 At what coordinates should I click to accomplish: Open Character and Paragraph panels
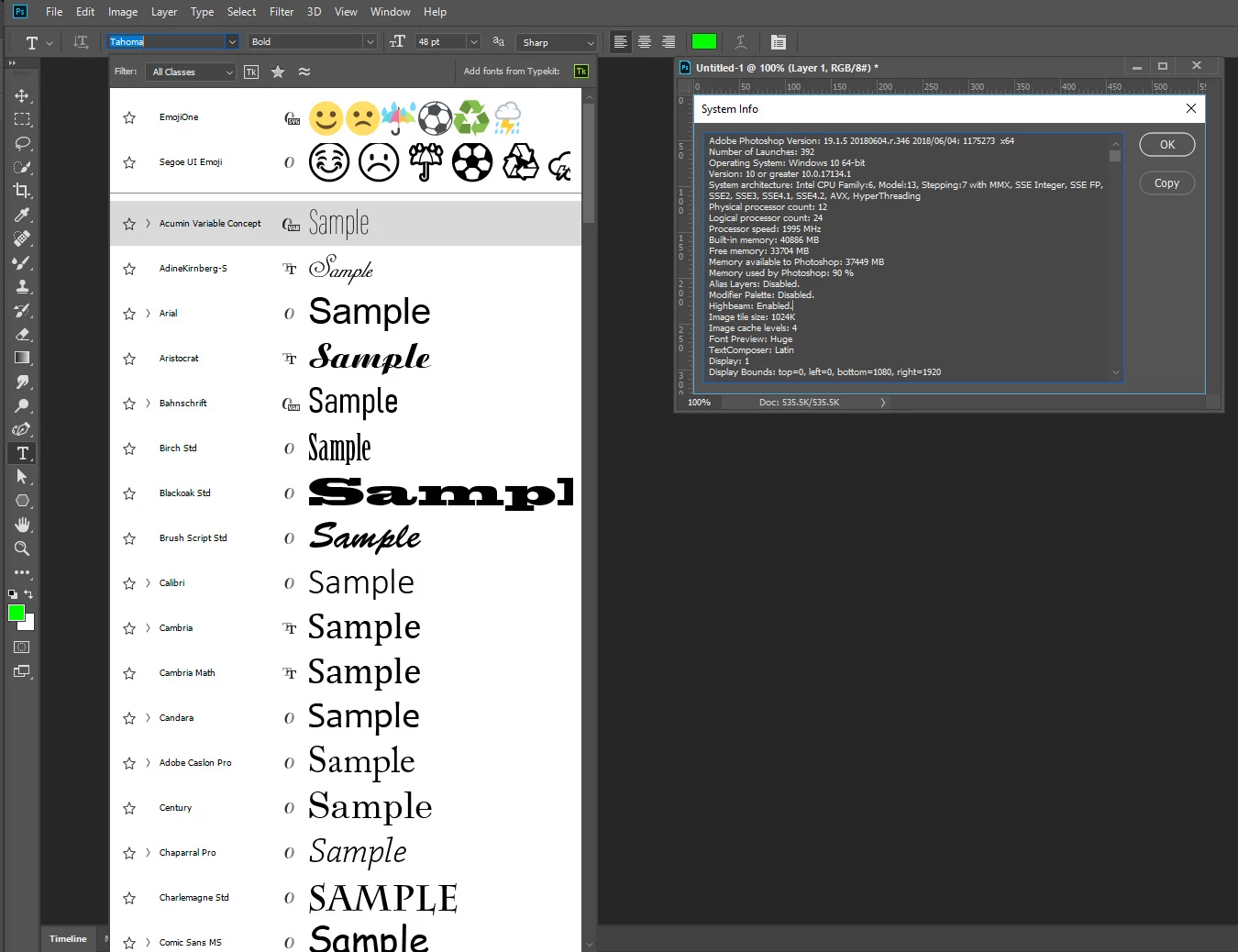779,42
